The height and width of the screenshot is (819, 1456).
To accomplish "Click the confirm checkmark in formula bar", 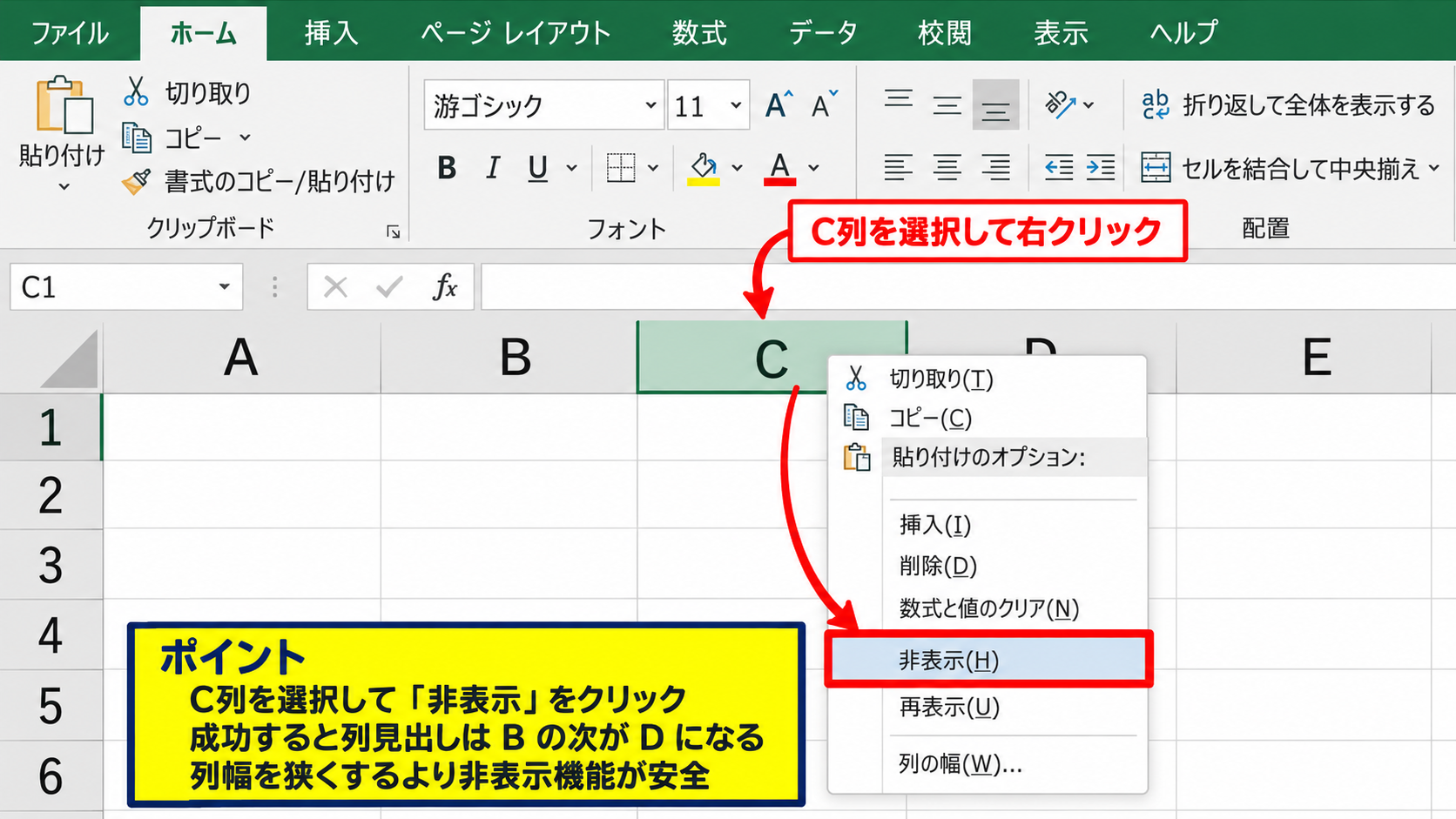I will [x=389, y=286].
